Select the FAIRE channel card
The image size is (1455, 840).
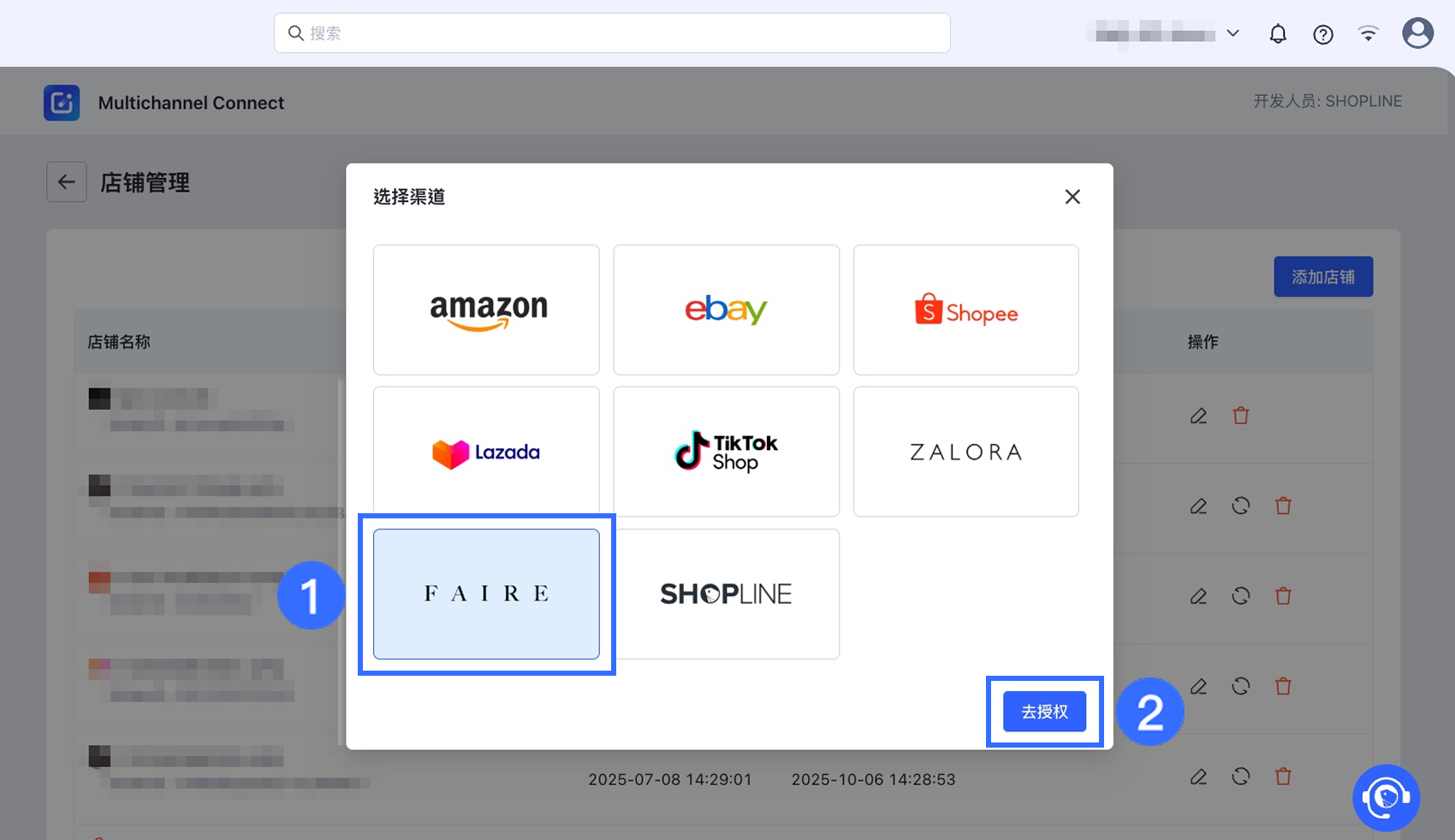[x=486, y=594]
